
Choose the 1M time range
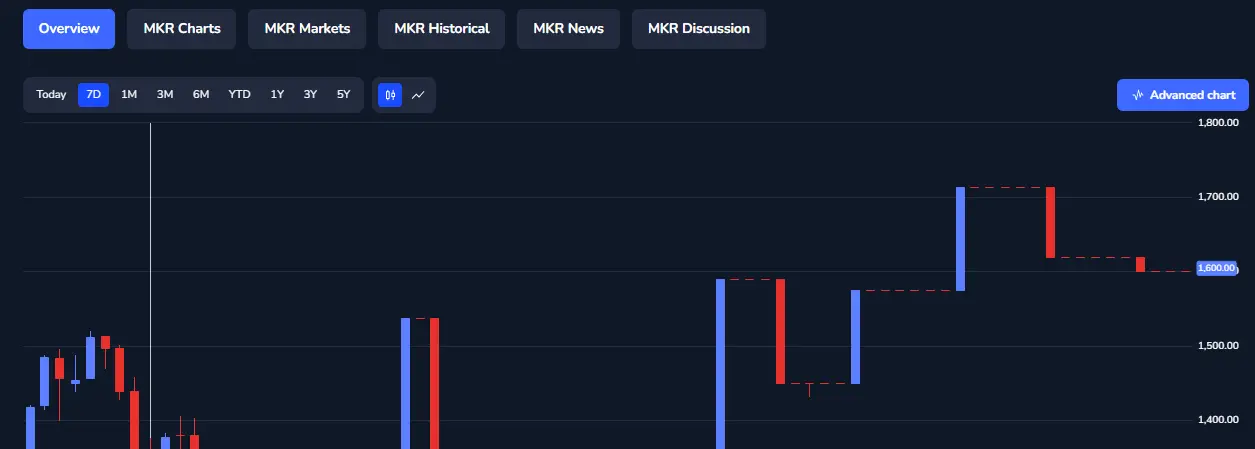point(129,95)
